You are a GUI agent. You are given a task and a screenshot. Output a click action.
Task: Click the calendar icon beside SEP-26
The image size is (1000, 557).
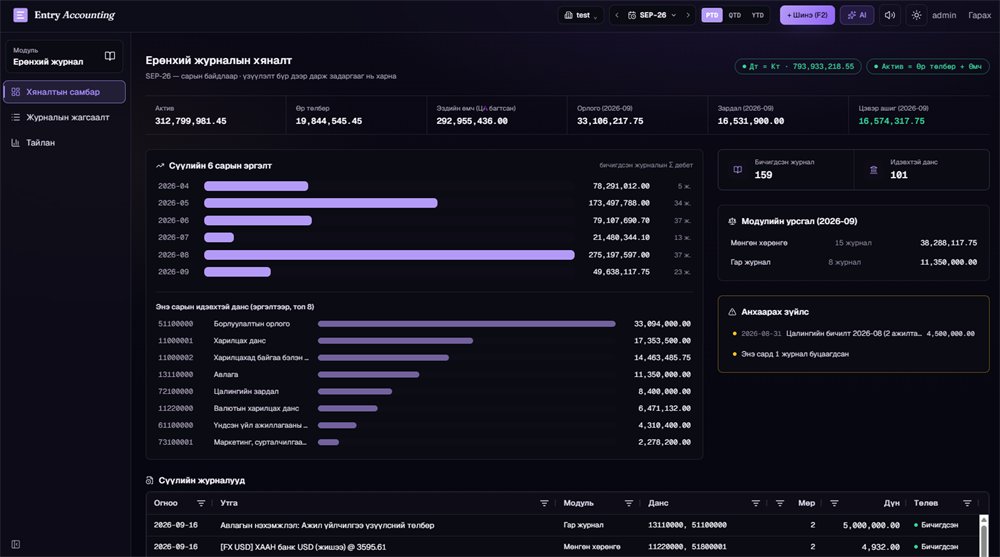(x=631, y=15)
